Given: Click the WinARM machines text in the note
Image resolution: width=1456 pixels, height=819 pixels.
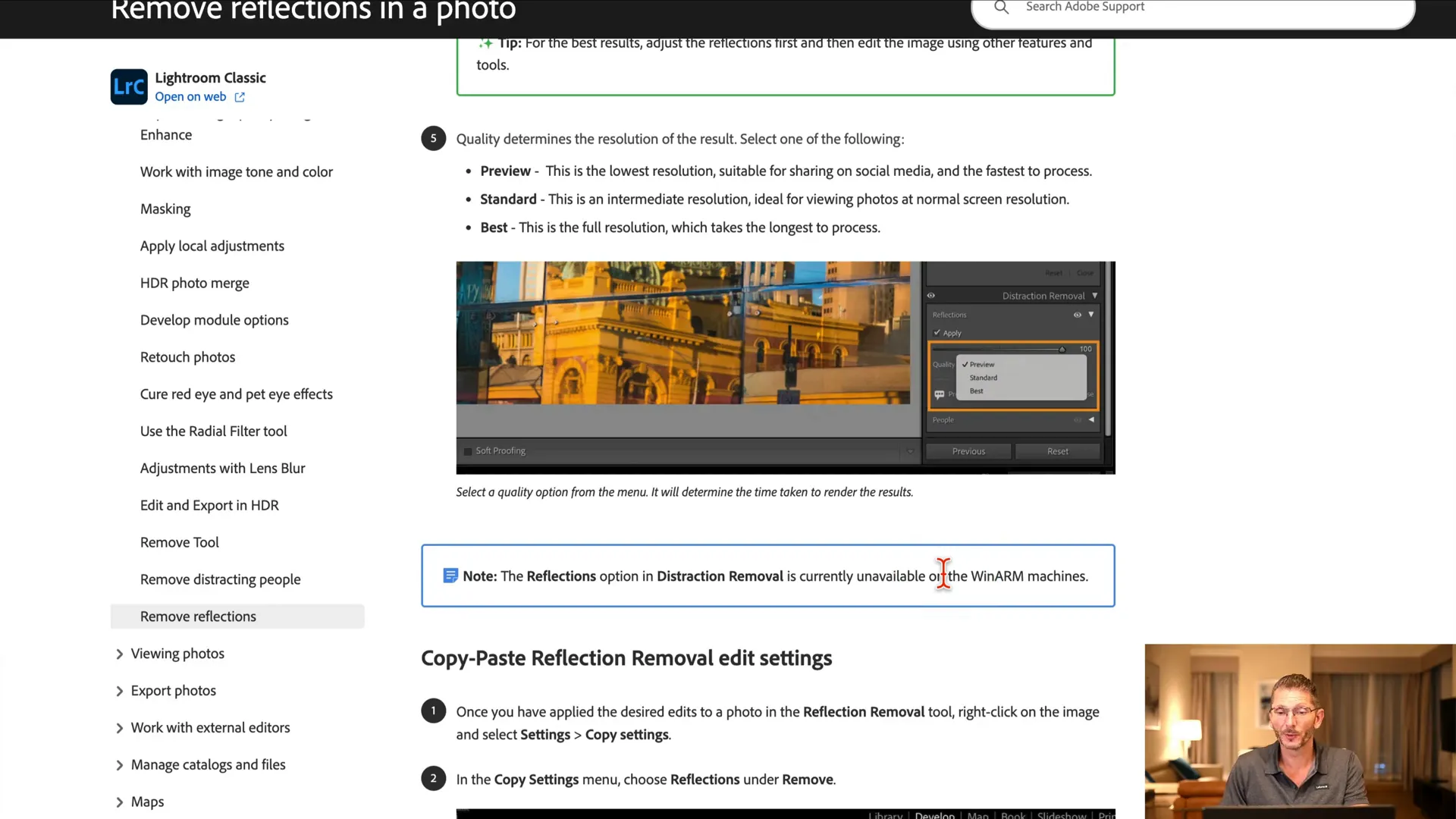Looking at the screenshot, I should tap(1029, 576).
